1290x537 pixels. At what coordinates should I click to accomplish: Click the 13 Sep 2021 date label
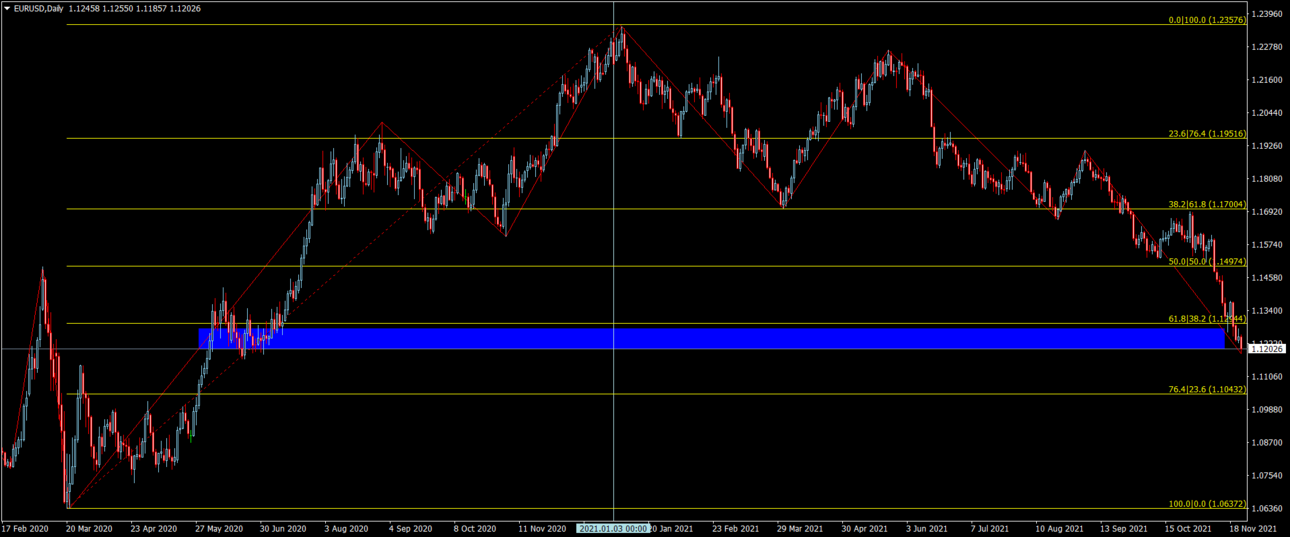(x=1123, y=528)
